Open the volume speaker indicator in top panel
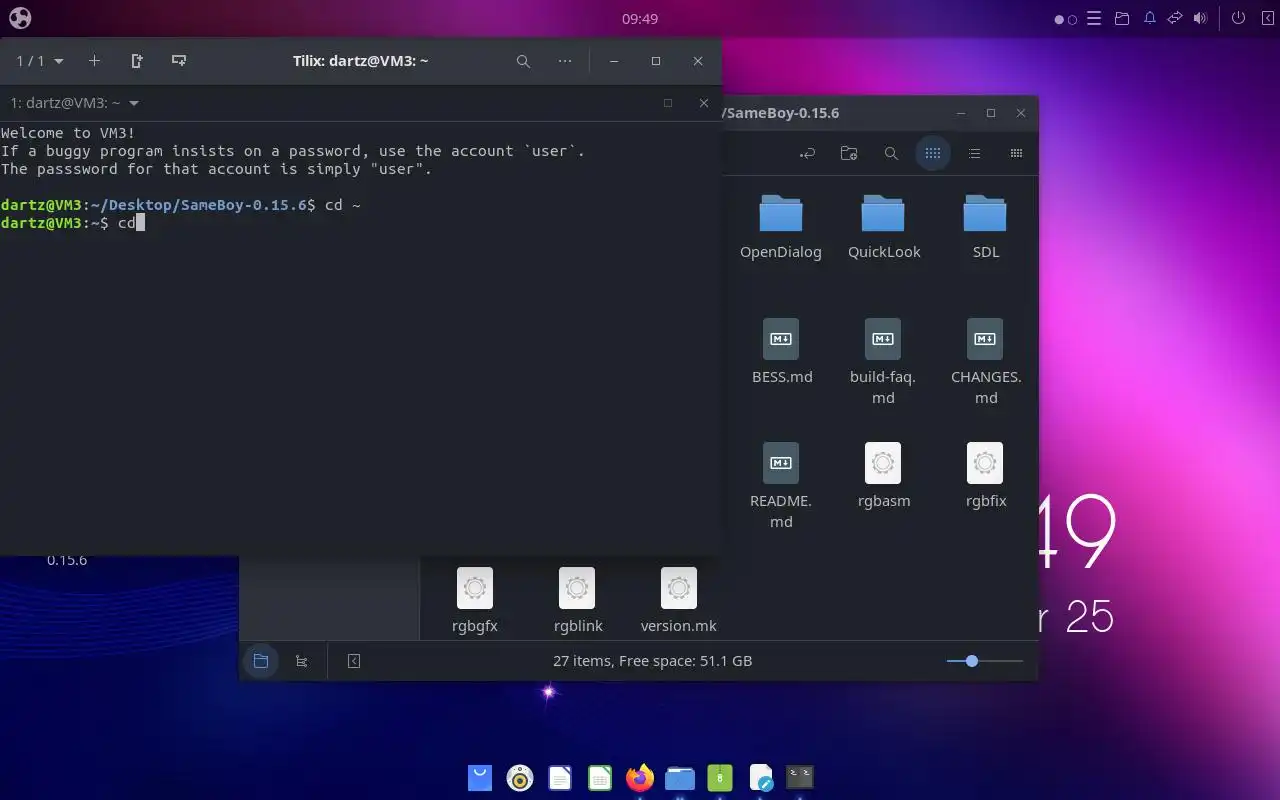Viewport: 1280px width, 800px height. pyautogui.click(x=1201, y=18)
